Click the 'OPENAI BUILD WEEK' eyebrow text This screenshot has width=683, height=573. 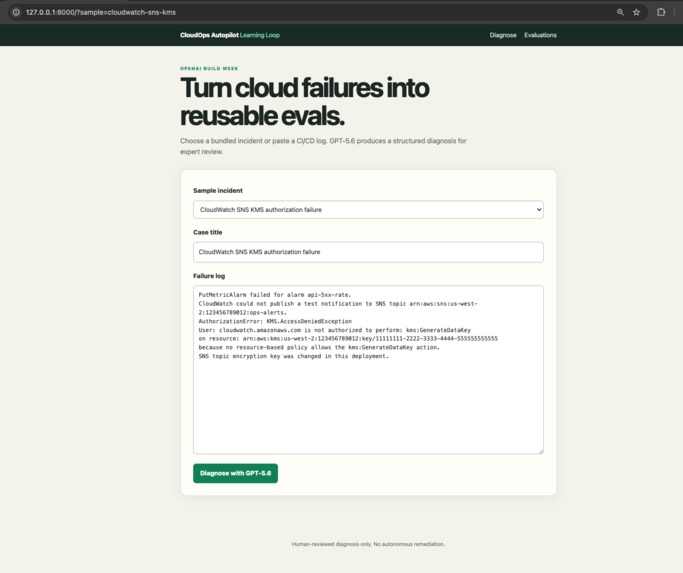209,68
